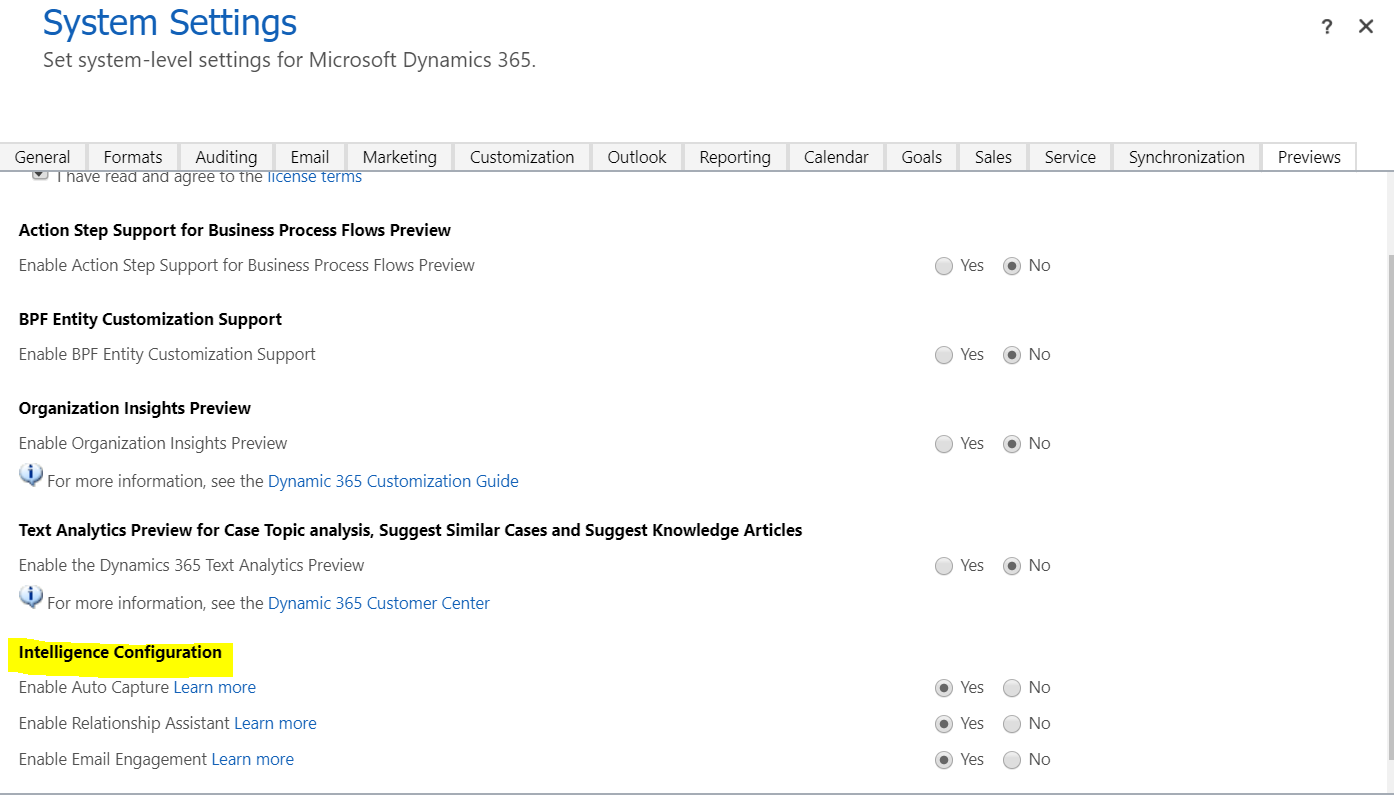The width and height of the screenshot is (1394, 799).
Task: Go to the Synchronization tab
Action: tap(1186, 157)
